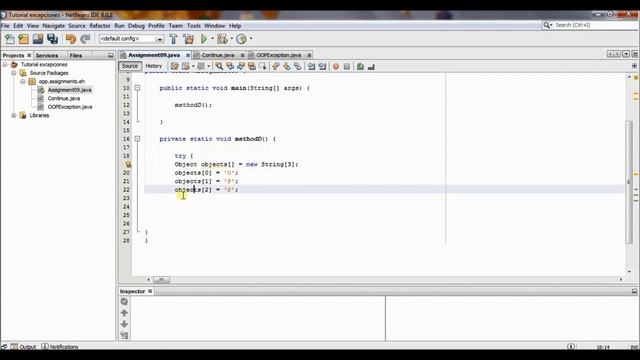Select OOPException.java in the project tree
This screenshot has height=360, width=640.
(70, 107)
